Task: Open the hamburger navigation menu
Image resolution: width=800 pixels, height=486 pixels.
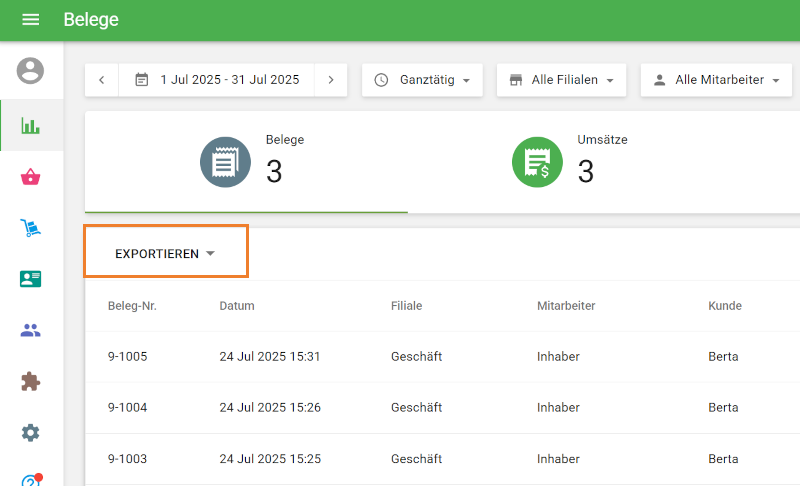Action: [30, 20]
